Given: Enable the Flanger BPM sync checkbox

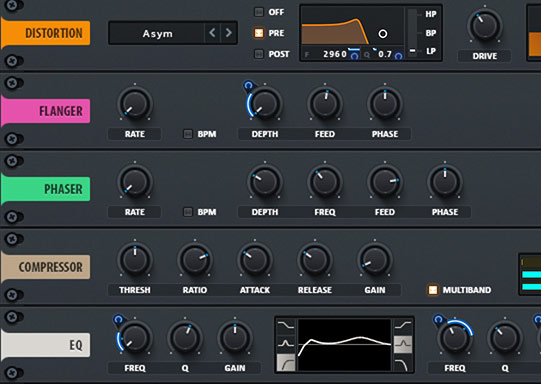Looking at the screenshot, I should pos(188,134).
